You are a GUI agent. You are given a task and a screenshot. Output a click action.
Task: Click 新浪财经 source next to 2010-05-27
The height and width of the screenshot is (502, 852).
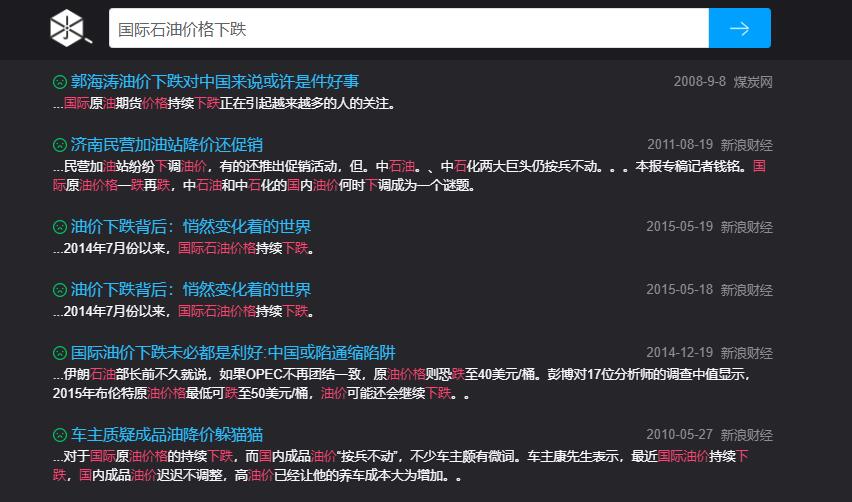747,435
